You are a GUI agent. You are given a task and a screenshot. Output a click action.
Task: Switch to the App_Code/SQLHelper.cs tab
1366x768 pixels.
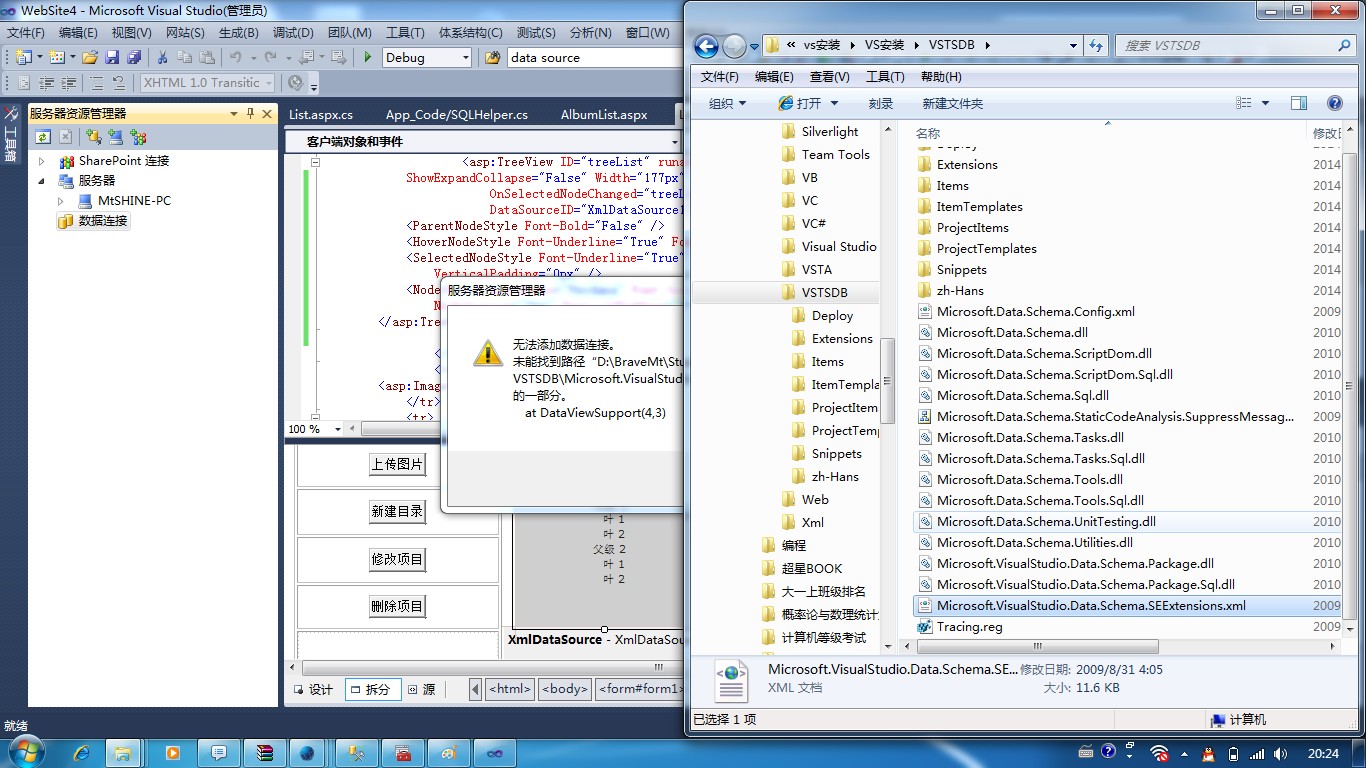[457, 115]
